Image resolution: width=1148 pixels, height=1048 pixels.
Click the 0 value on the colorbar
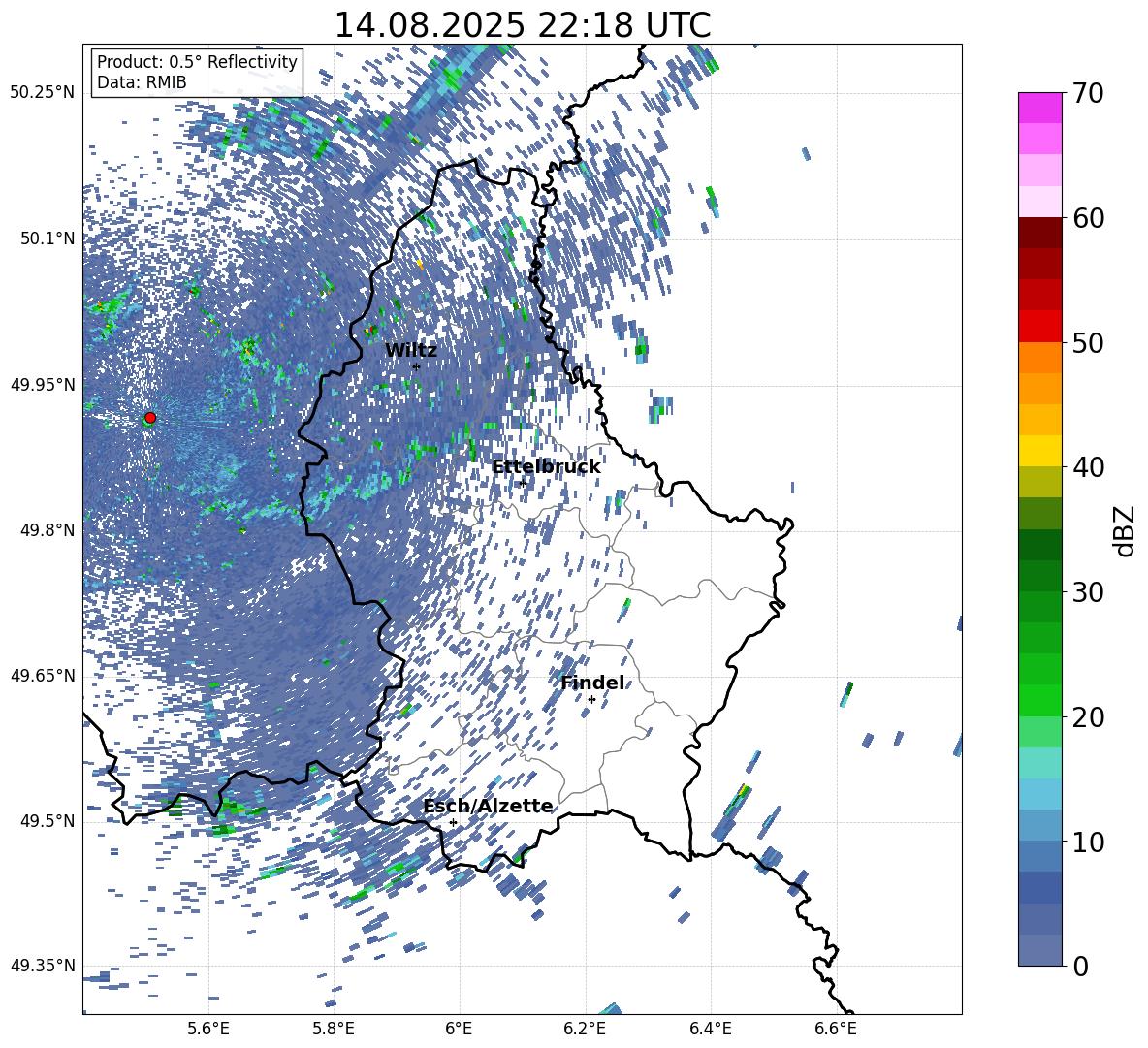[1080, 966]
